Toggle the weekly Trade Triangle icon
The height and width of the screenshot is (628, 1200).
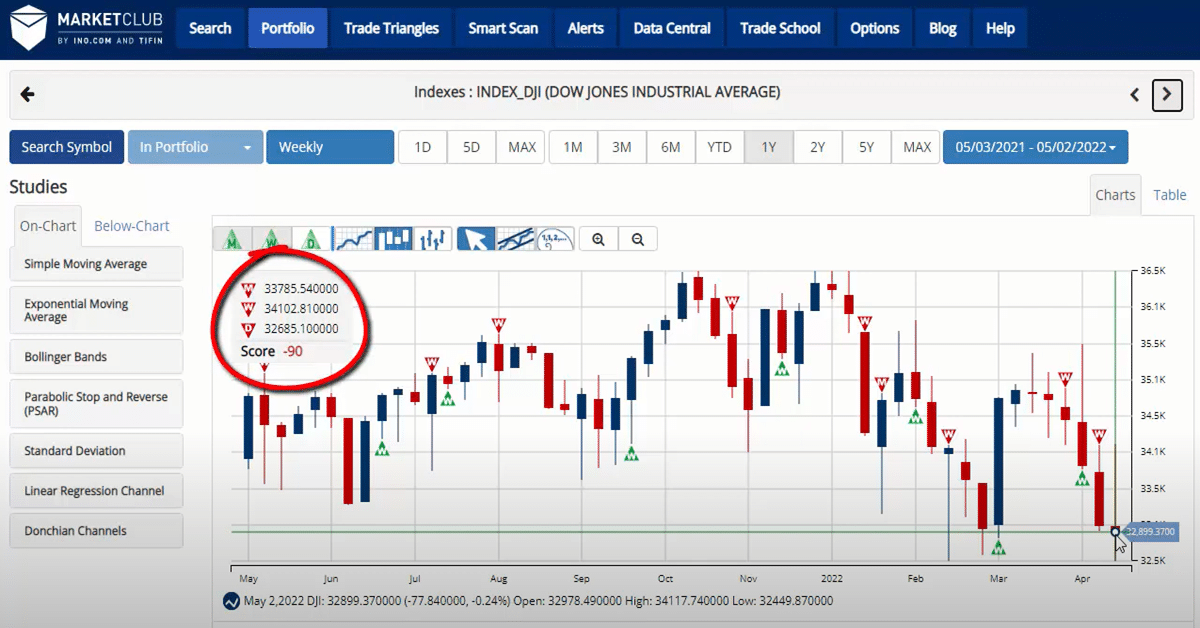(271, 239)
